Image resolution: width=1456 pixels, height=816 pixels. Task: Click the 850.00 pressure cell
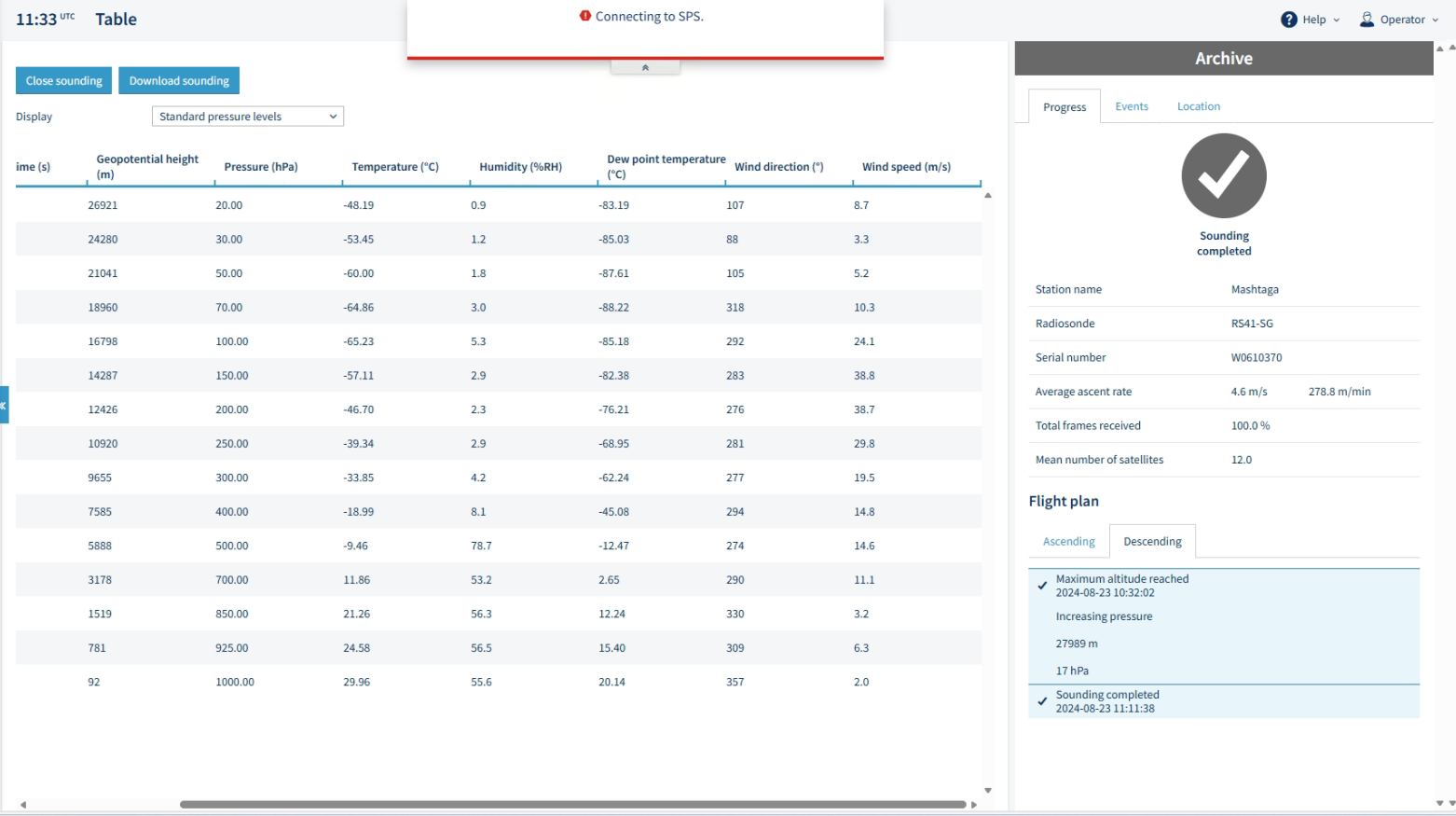pyautogui.click(x=232, y=615)
